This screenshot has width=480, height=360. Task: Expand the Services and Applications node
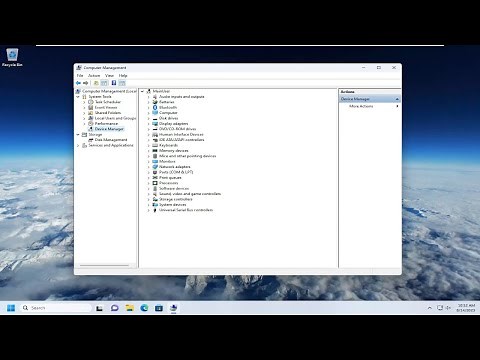pyautogui.click(x=78, y=145)
